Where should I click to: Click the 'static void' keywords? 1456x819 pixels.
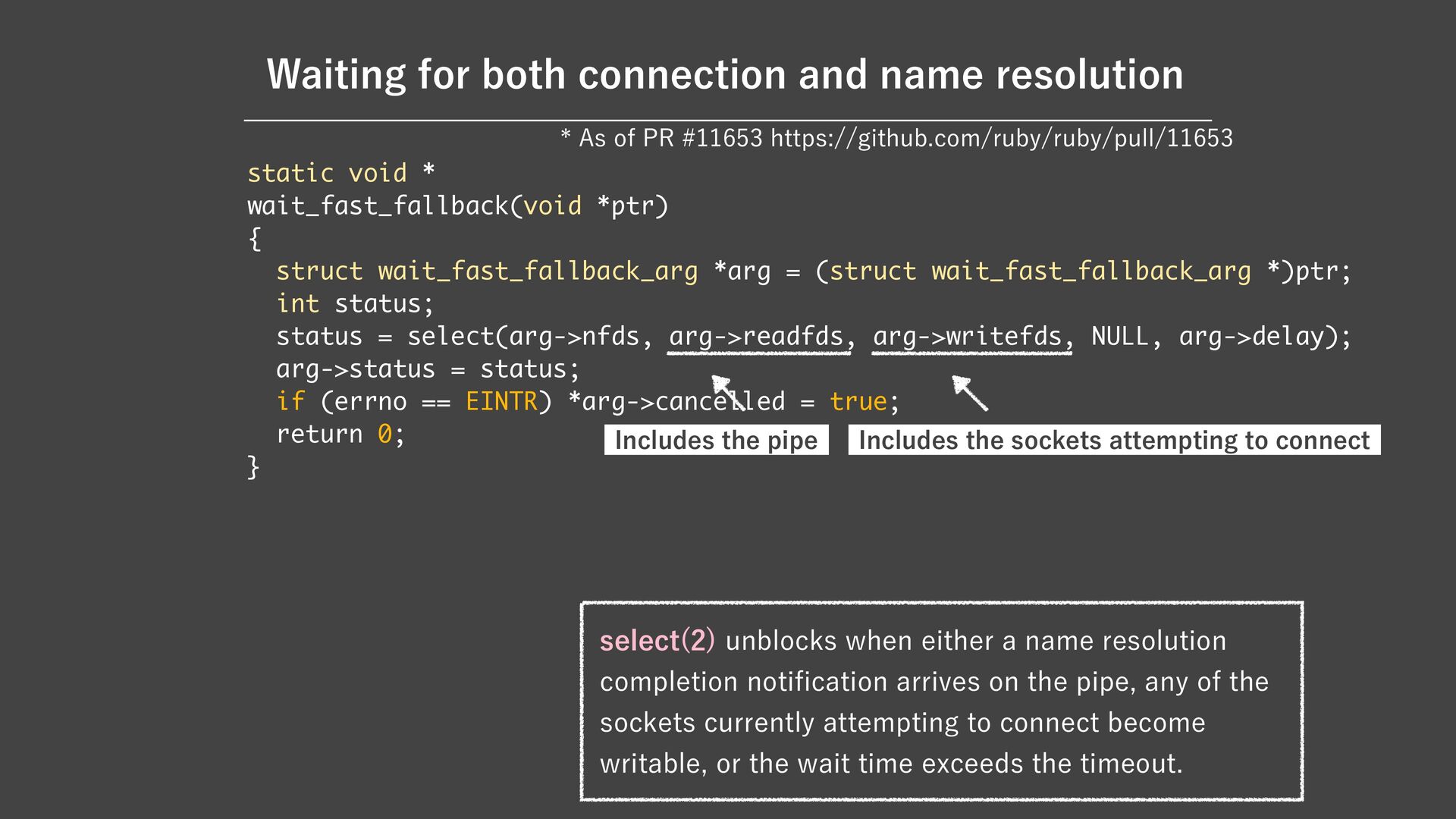(327, 173)
